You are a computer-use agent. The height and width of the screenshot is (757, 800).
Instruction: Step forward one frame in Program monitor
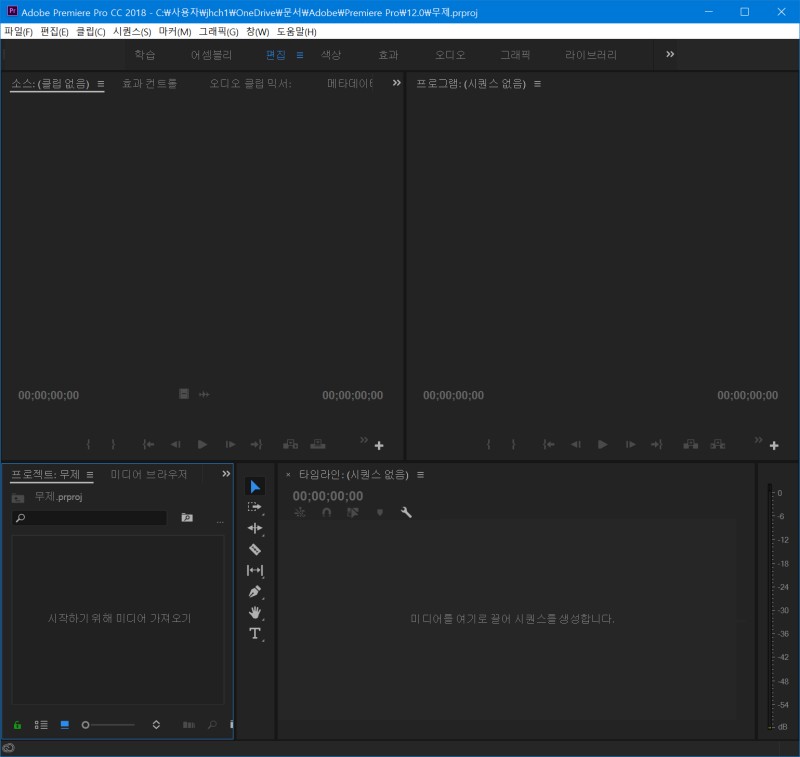click(631, 444)
